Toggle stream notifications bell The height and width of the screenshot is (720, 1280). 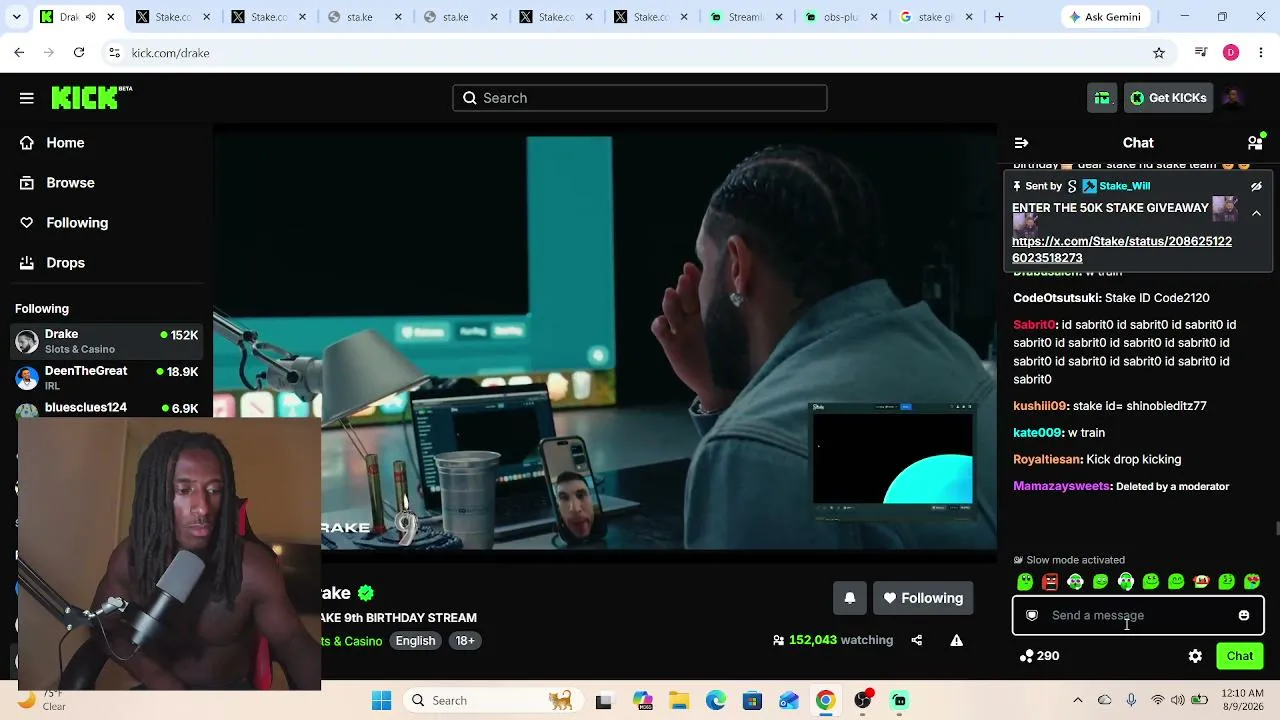(x=850, y=598)
